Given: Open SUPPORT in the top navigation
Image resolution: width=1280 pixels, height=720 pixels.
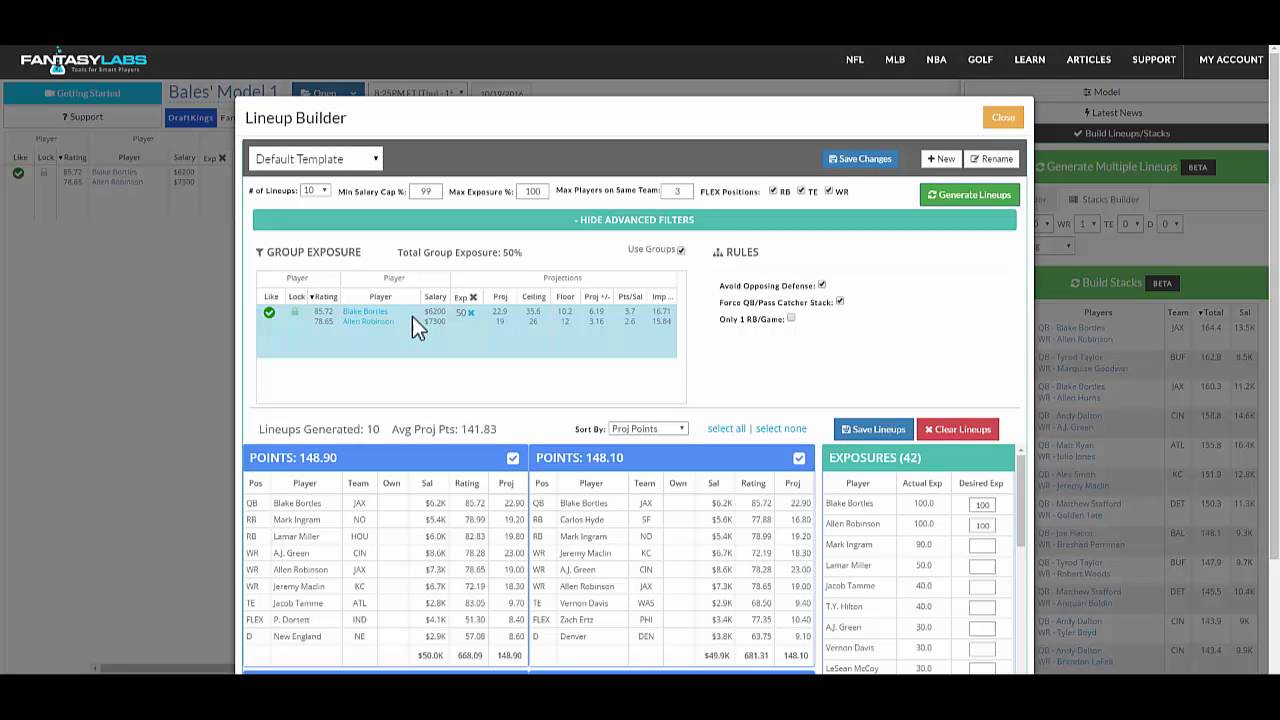Looking at the screenshot, I should (x=1154, y=60).
